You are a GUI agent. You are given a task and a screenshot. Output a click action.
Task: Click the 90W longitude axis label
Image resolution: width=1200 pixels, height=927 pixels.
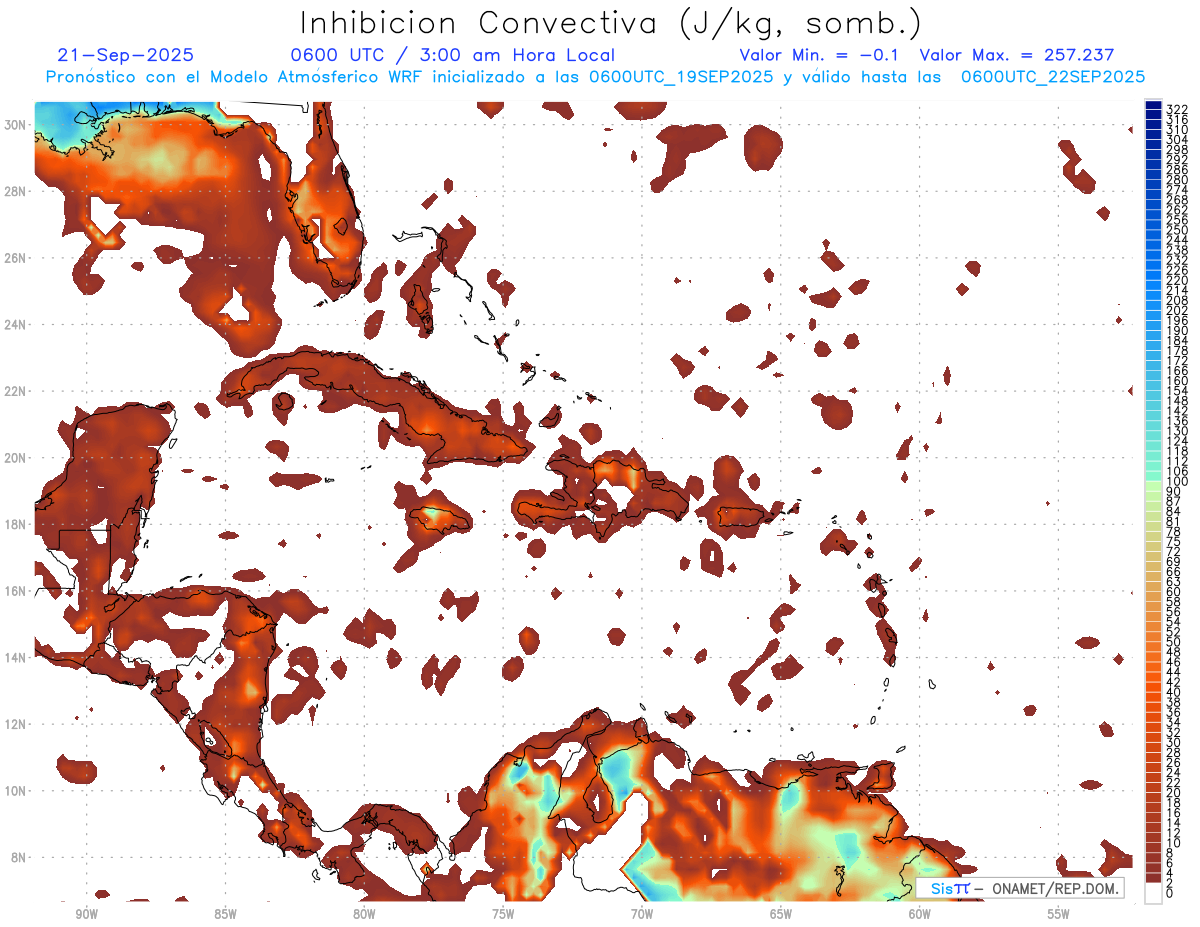click(86, 914)
